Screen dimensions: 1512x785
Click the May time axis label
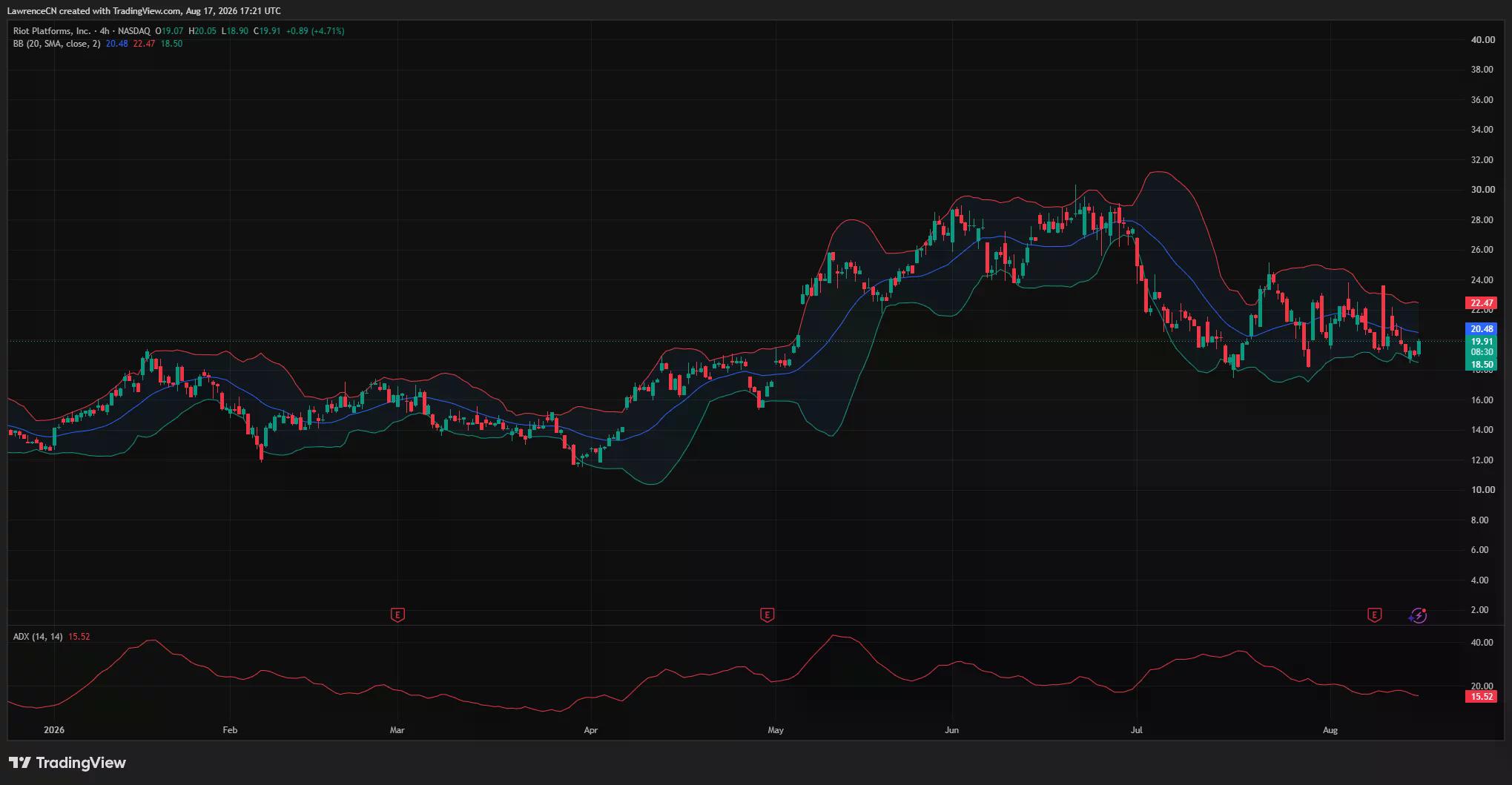776,730
